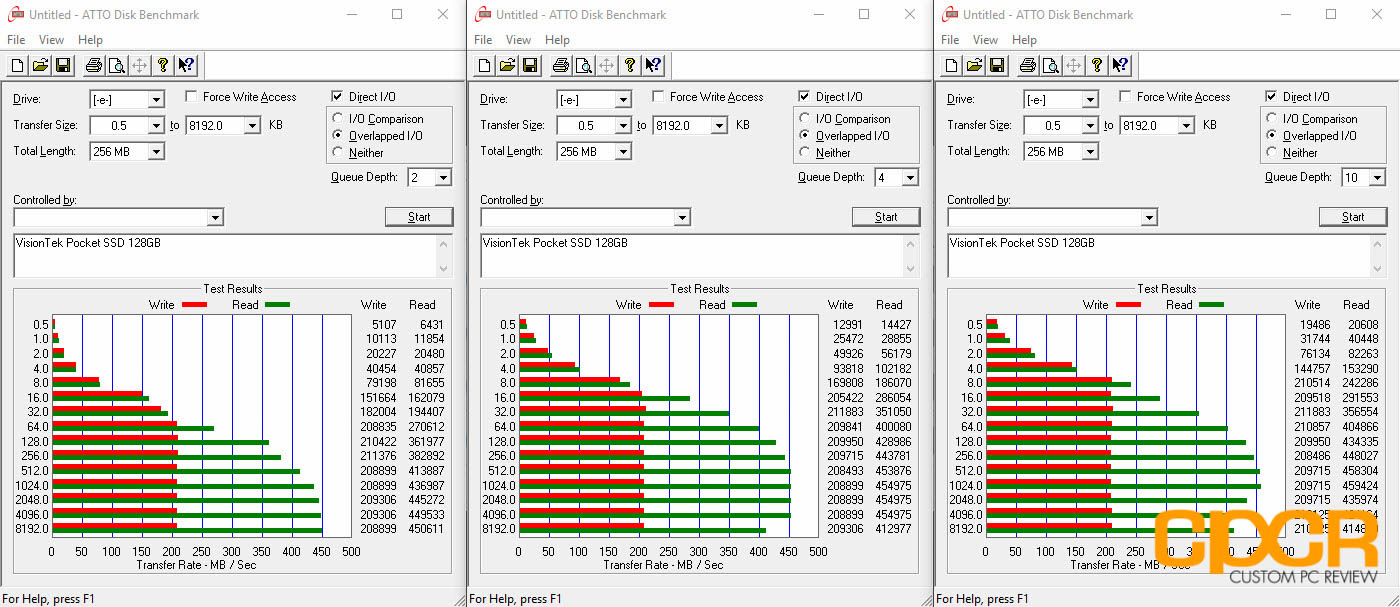
Task: Open Print Preview in the middle ATTO window
Action: (x=583, y=66)
